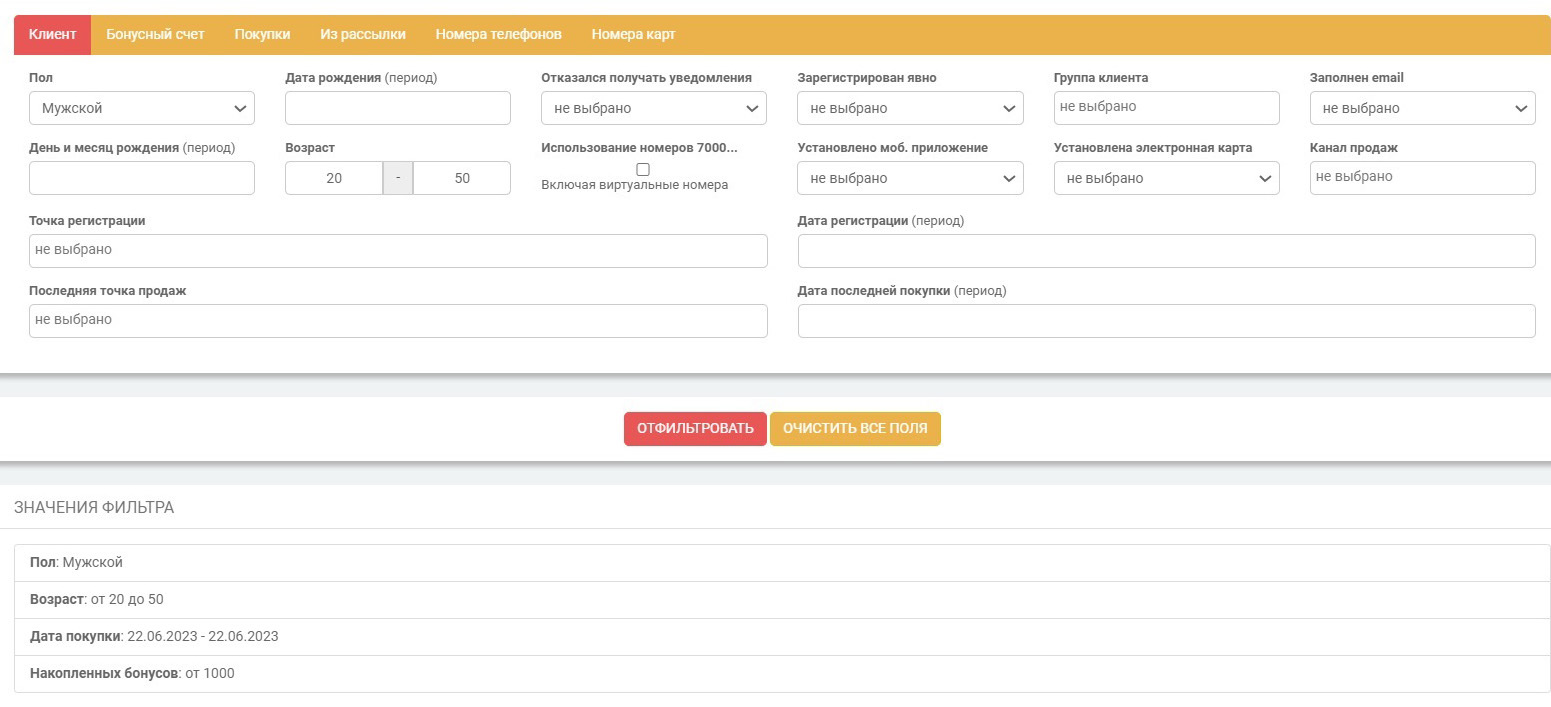Click the Использование номеров 7000... label
Screen dimensions: 1551x707
point(639,148)
